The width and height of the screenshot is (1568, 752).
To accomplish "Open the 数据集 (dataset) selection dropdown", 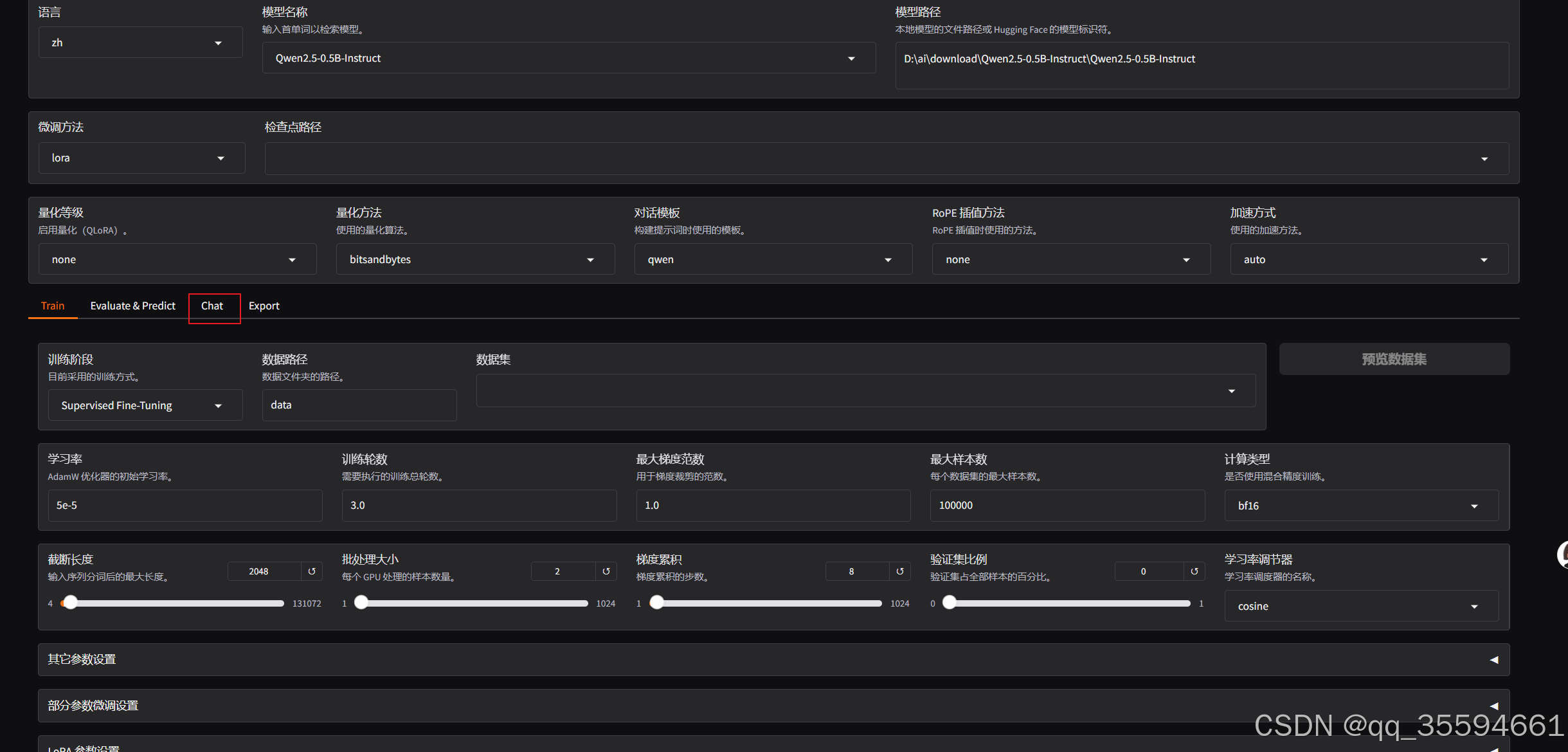I will click(865, 391).
